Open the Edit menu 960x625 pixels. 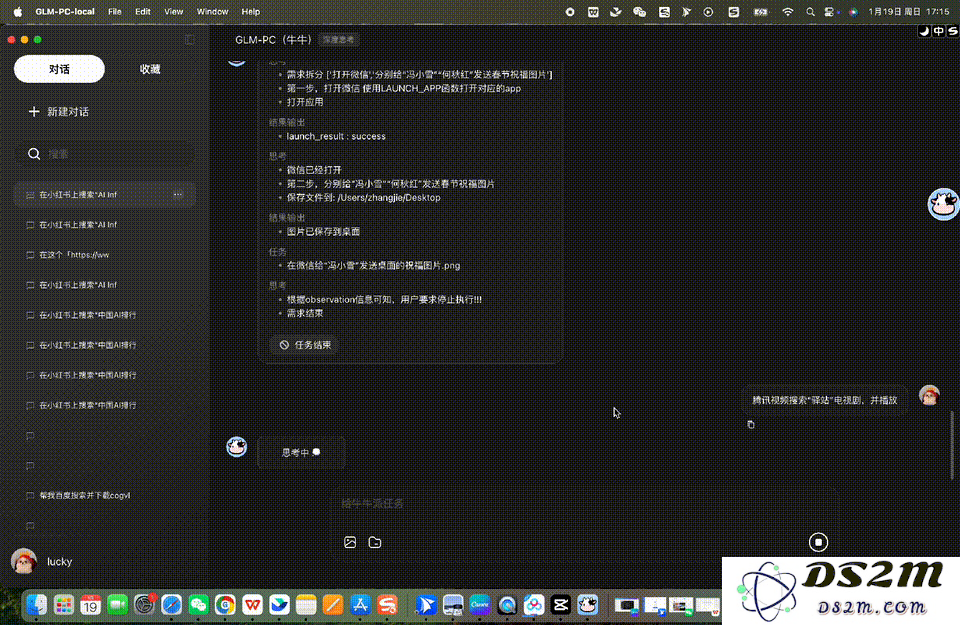[143, 12]
